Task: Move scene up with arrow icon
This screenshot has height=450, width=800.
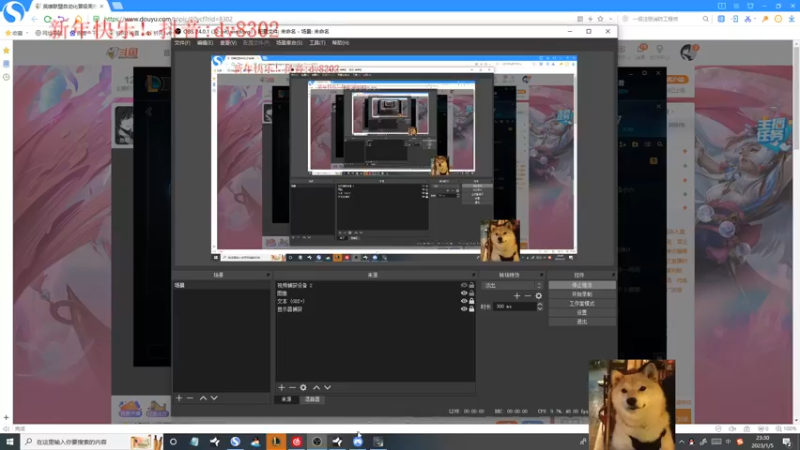Action: coord(203,397)
